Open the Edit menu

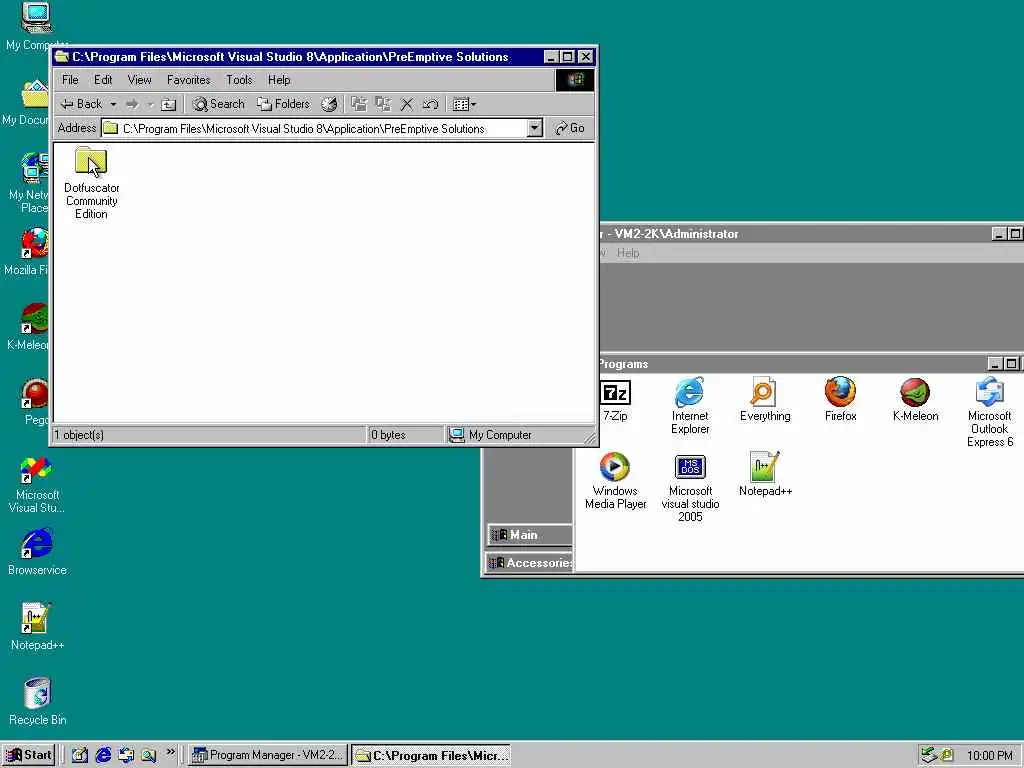[103, 80]
